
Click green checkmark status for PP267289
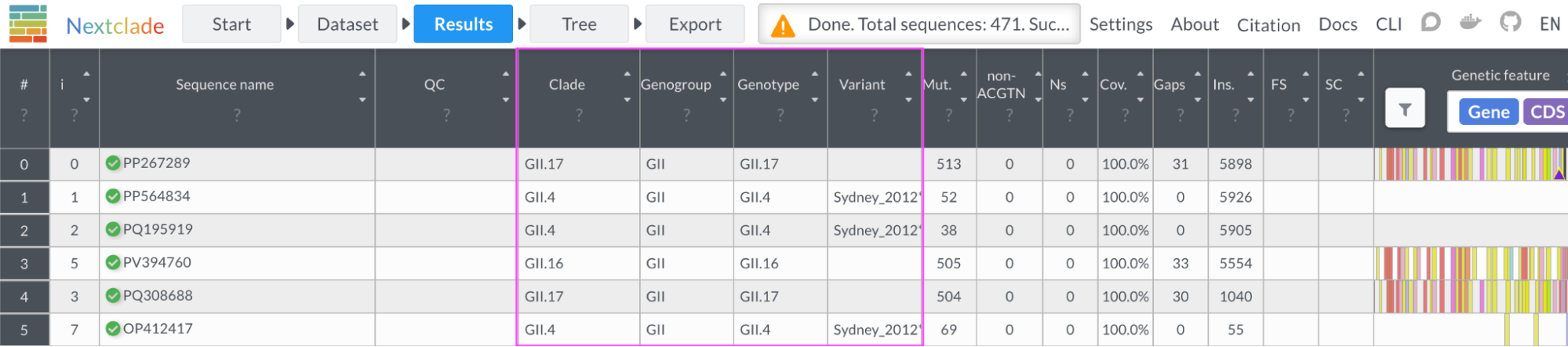[x=113, y=163]
